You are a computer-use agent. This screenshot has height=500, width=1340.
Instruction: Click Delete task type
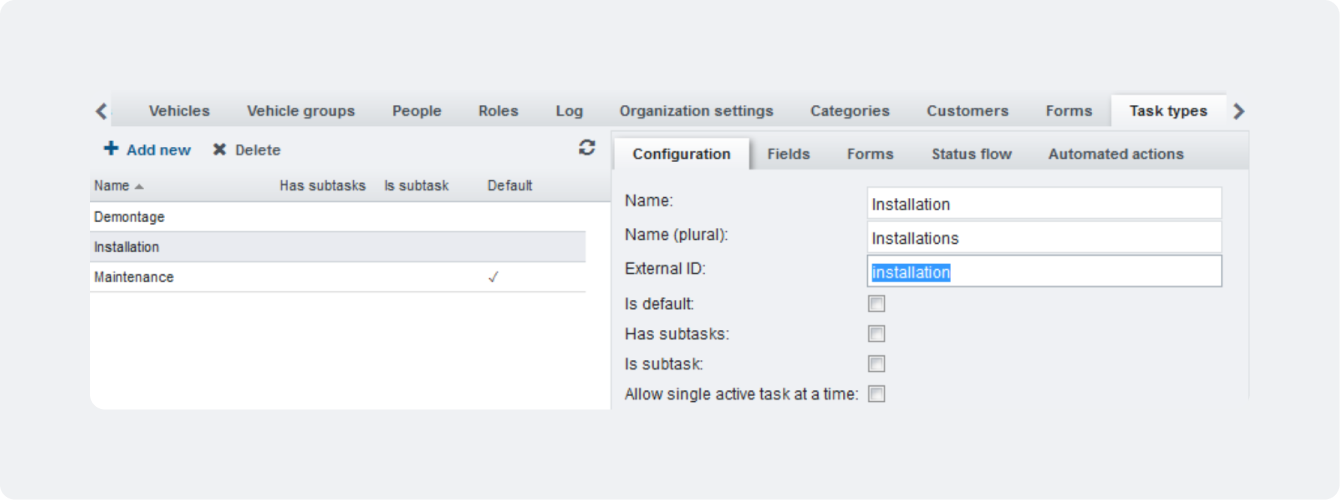246,150
